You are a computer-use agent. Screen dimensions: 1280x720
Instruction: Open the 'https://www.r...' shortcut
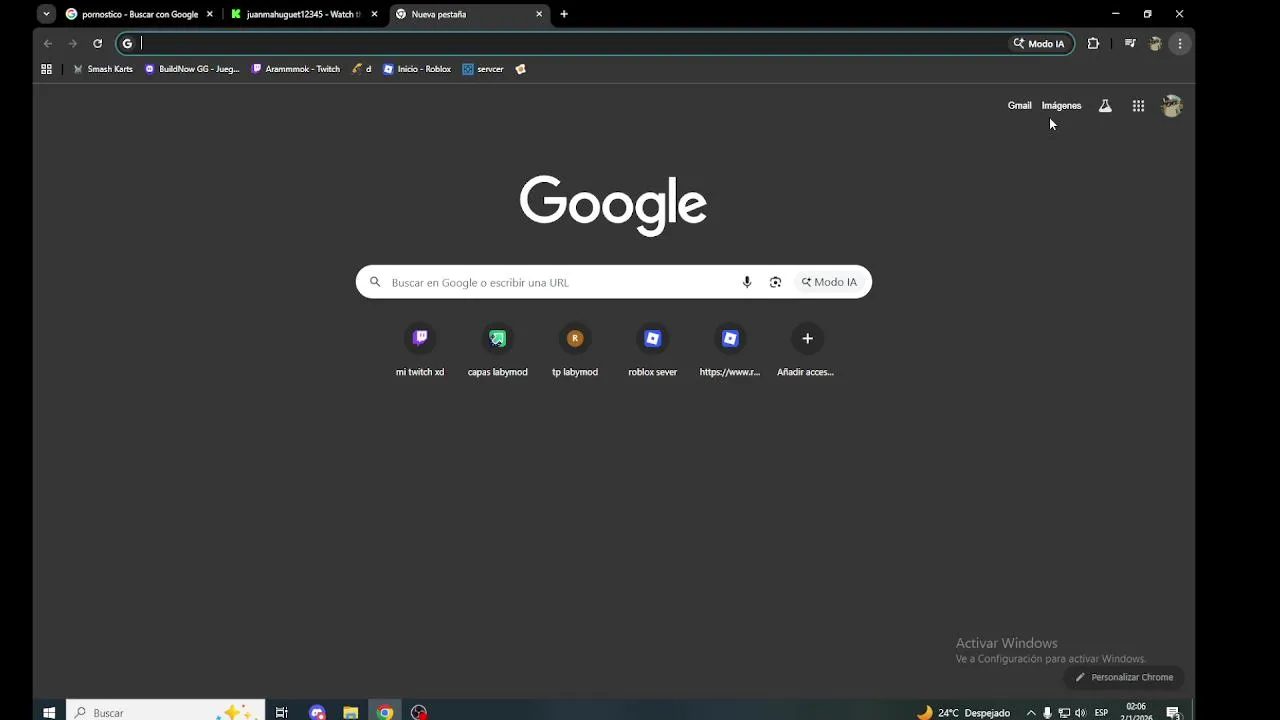tap(730, 351)
